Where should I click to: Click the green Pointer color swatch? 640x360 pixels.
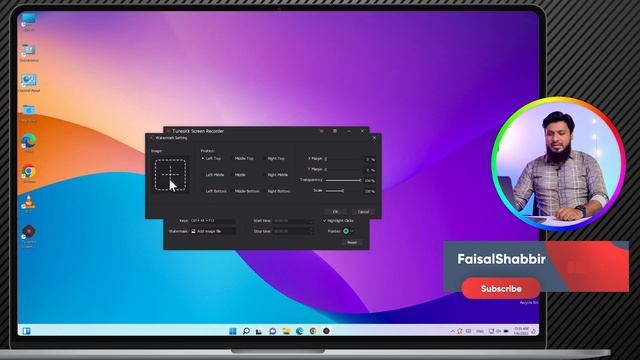346,231
